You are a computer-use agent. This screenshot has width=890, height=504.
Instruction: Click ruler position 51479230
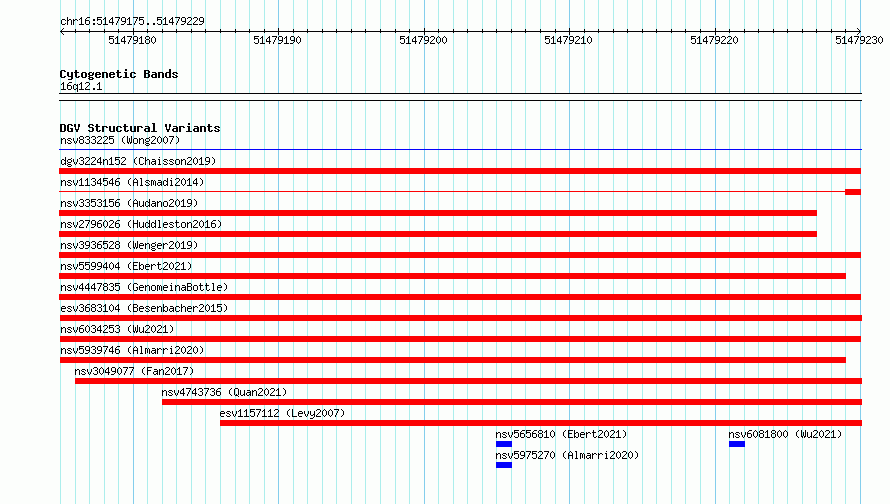(x=859, y=40)
